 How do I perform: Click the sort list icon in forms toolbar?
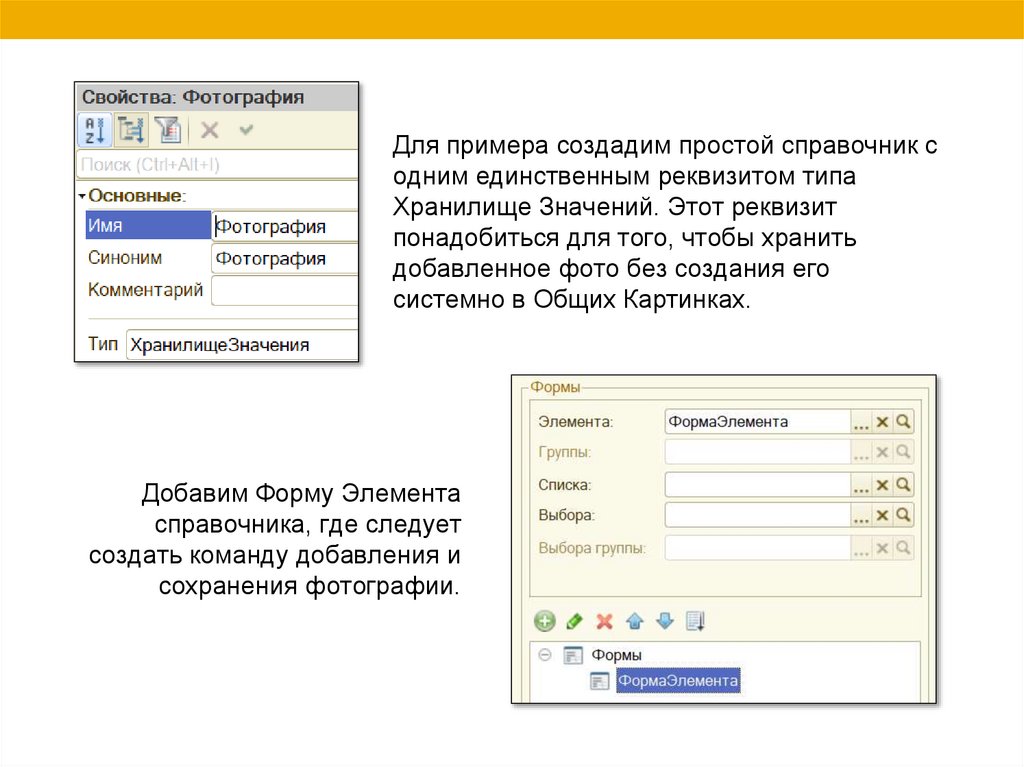[696, 621]
